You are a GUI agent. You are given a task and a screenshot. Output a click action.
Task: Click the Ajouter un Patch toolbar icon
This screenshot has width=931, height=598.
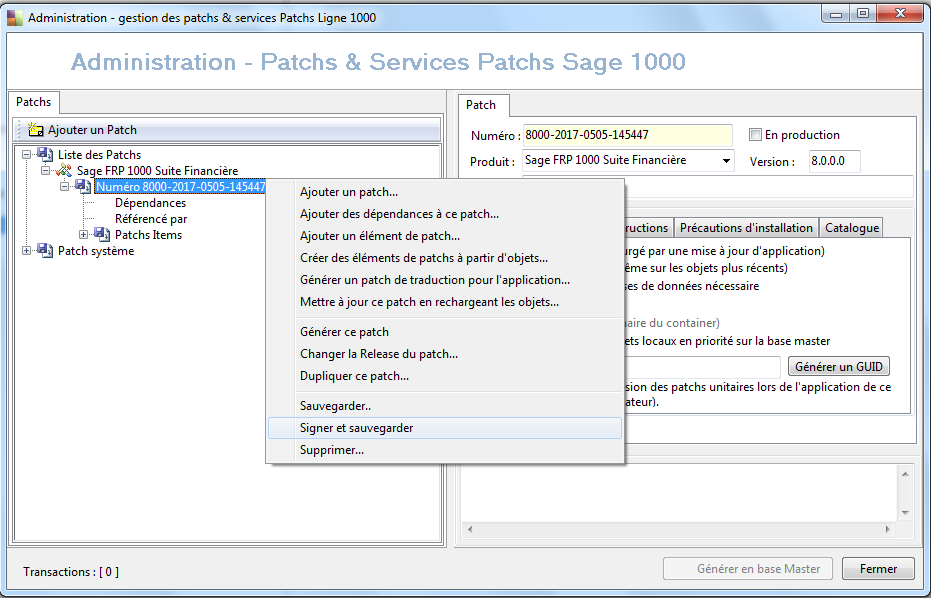36,129
